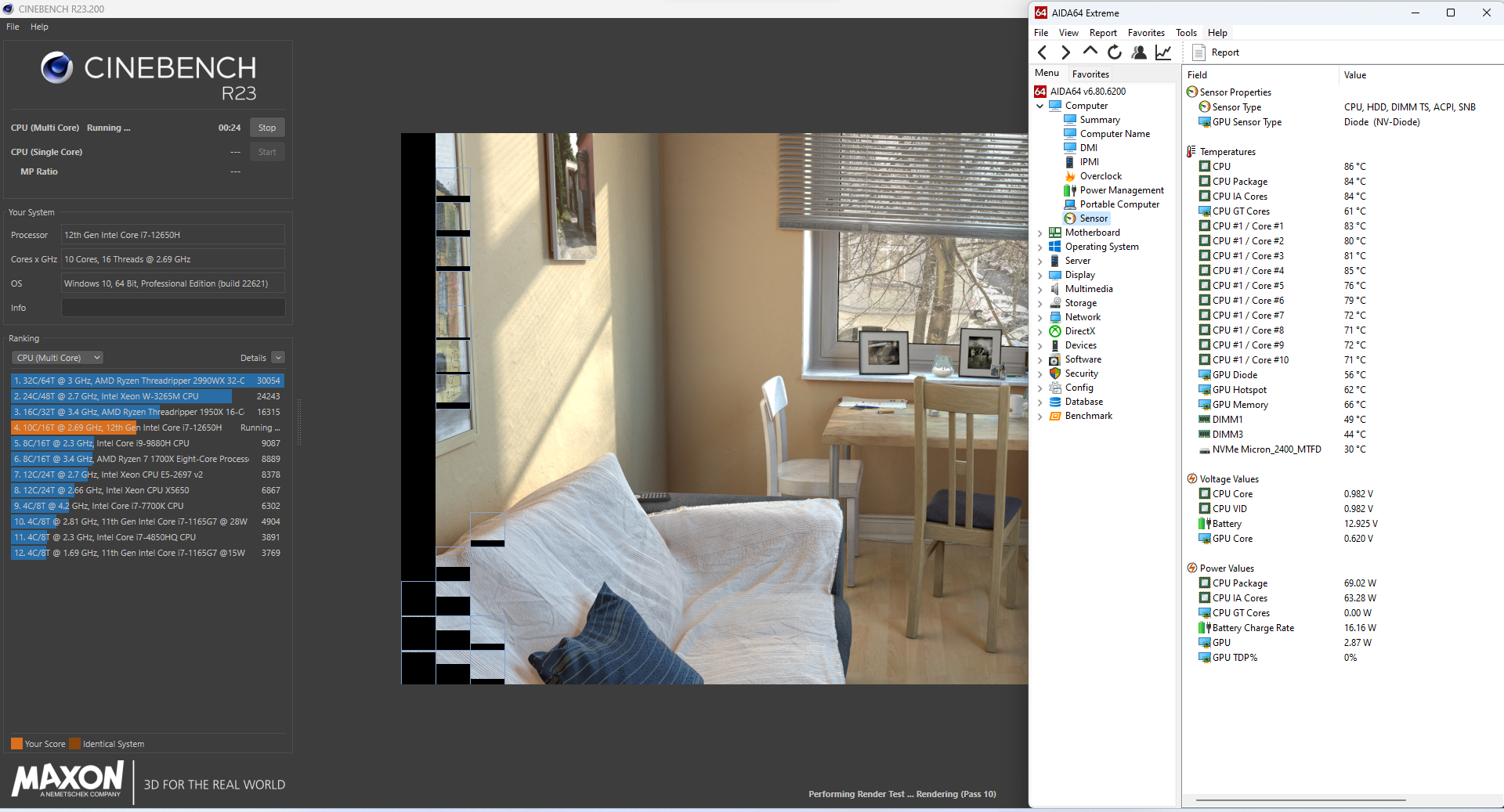The image size is (1504, 812).
Task: Expand the Server node arrow
Action: pyautogui.click(x=1040, y=261)
